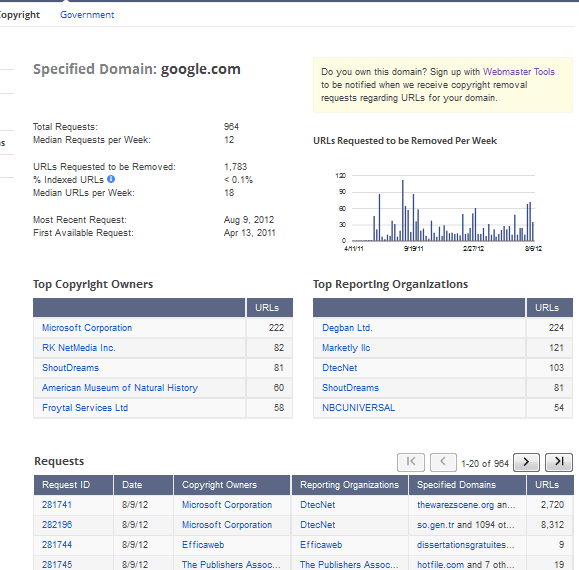Select URLs Requested to be Removed value 1,783
The width and height of the screenshot is (579, 570).
pyautogui.click(x=236, y=166)
